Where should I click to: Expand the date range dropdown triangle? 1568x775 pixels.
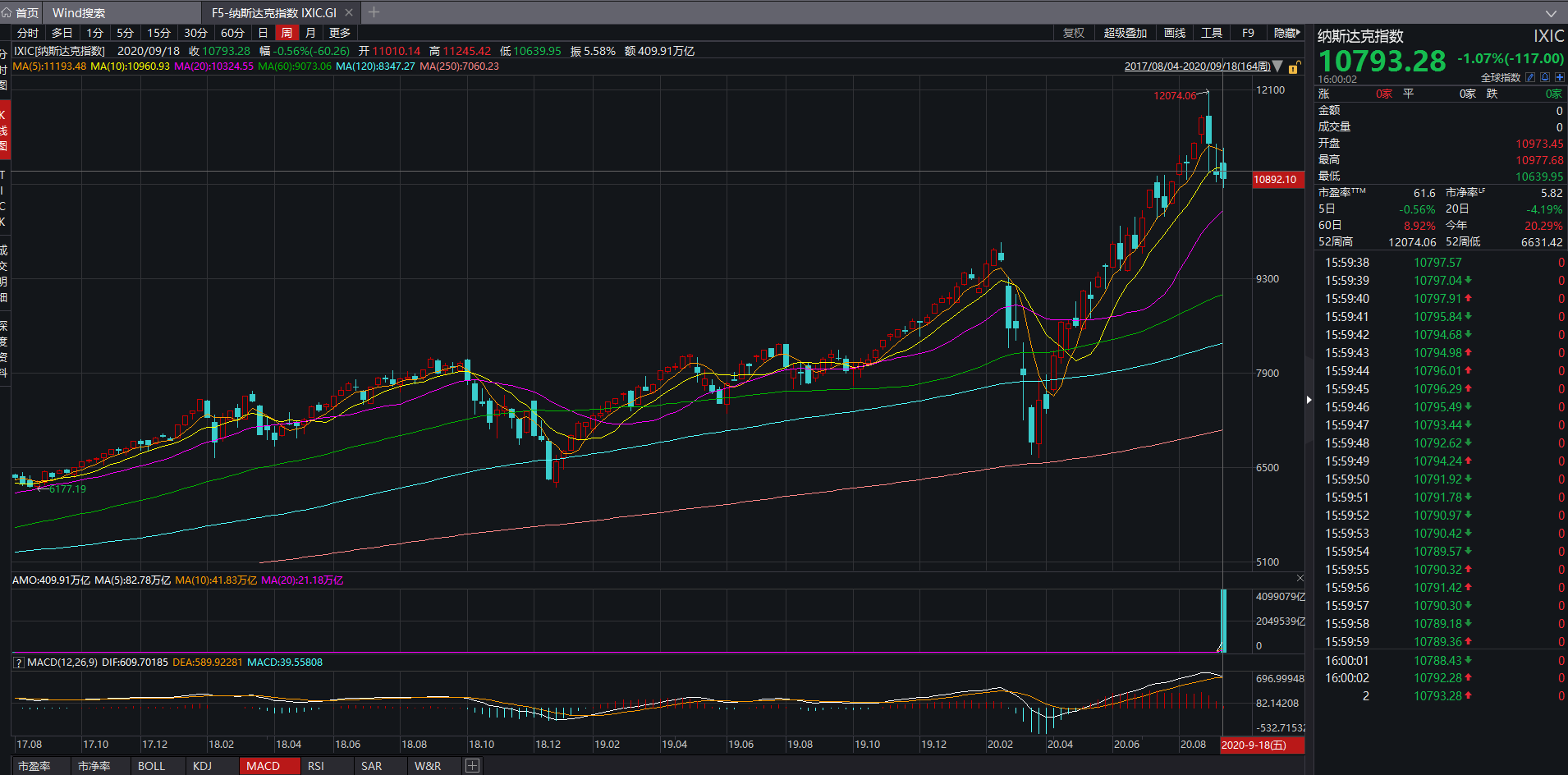coord(1277,66)
